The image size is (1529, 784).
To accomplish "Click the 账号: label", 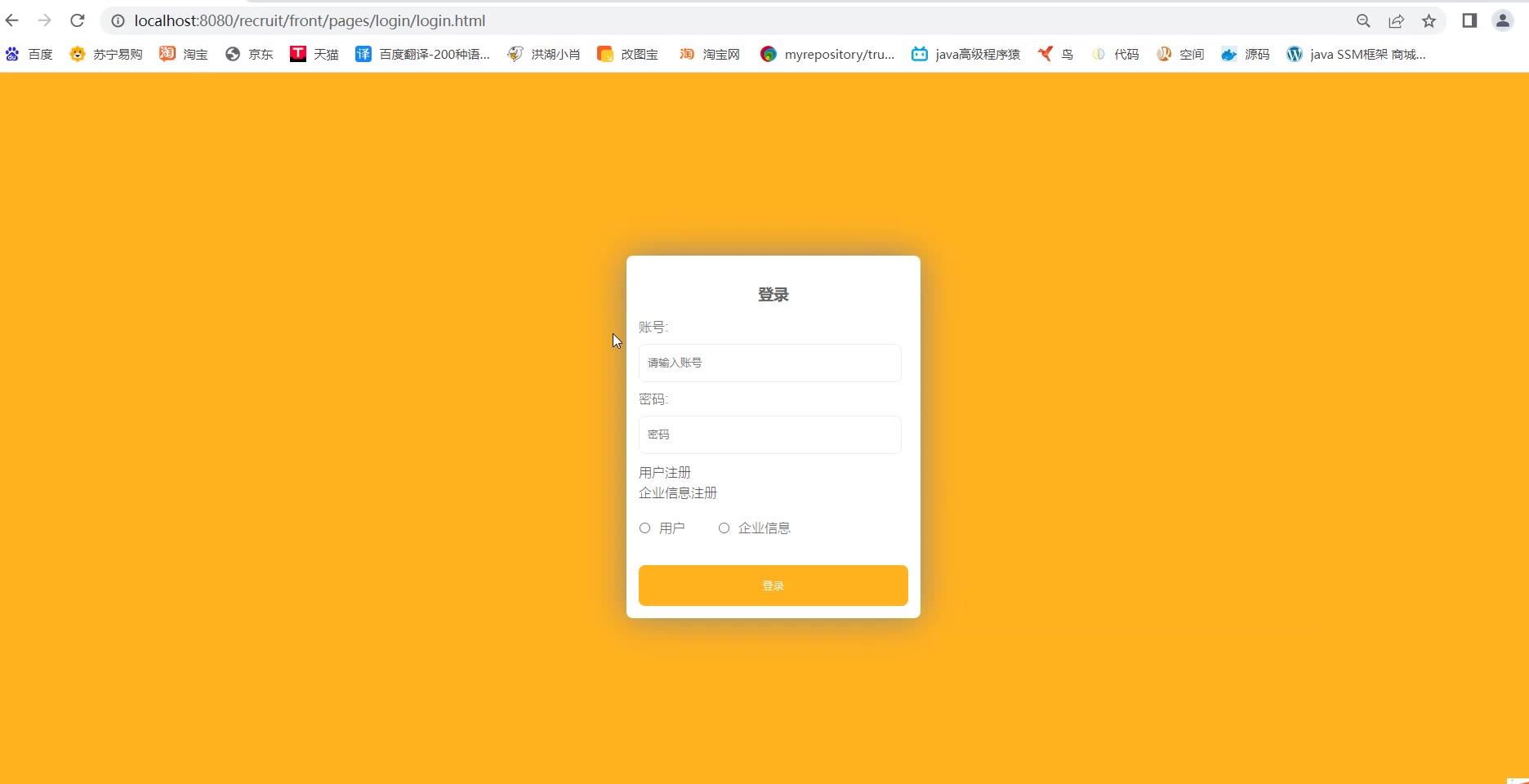I will point(653,327).
